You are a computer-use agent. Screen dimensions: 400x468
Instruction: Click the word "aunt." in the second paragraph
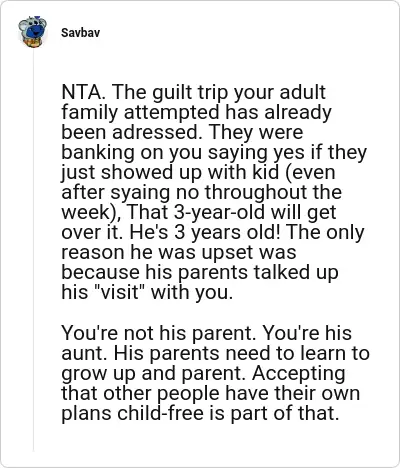85,354
